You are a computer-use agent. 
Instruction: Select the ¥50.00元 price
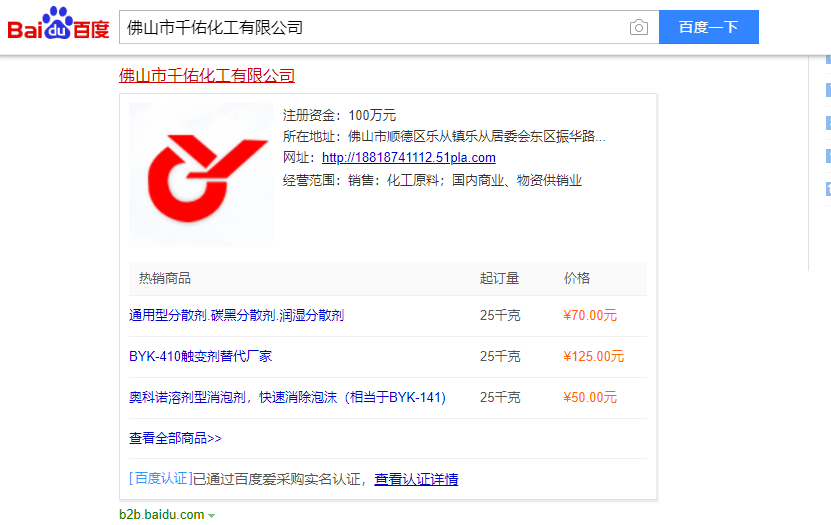pos(590,397)
